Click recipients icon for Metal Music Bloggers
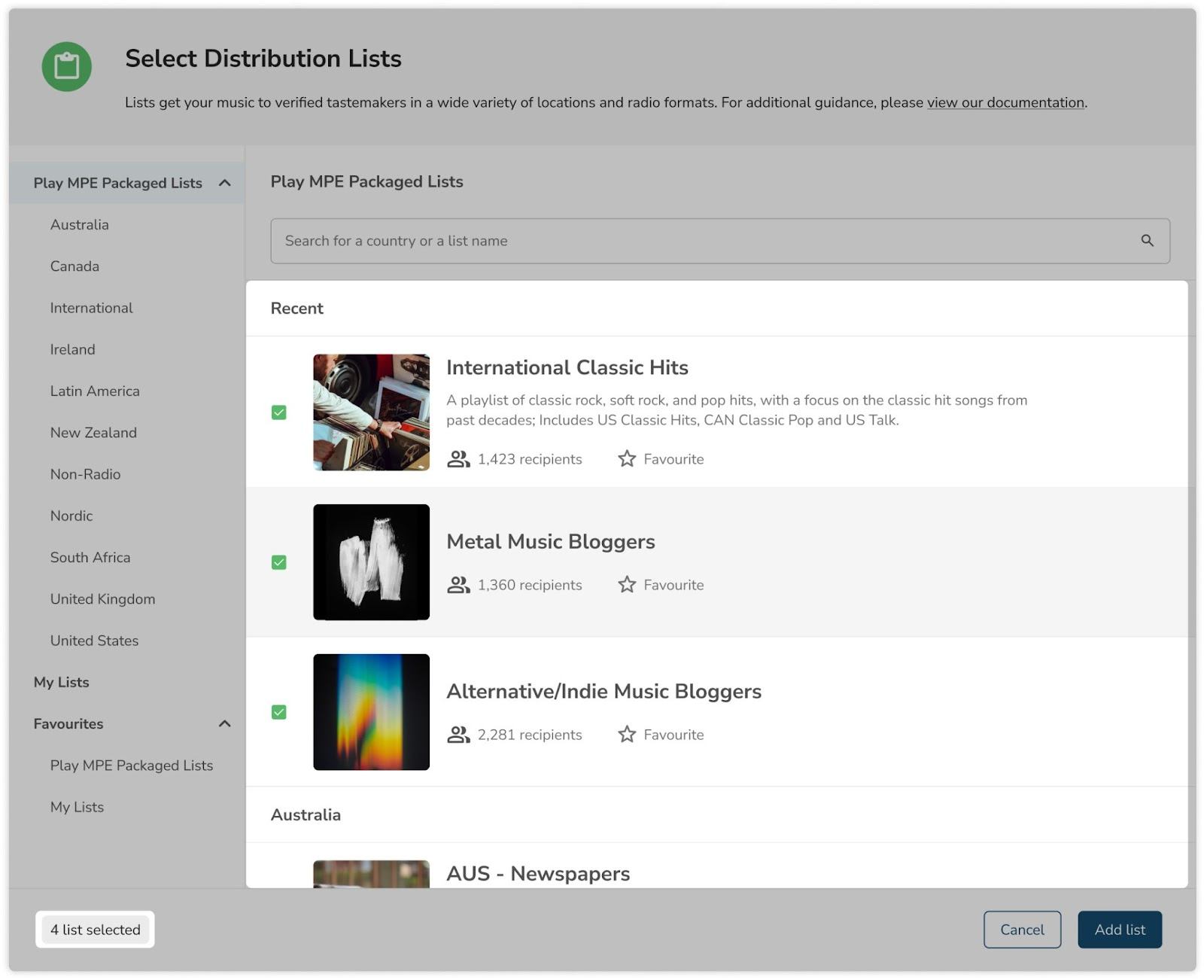 (458, 585)
